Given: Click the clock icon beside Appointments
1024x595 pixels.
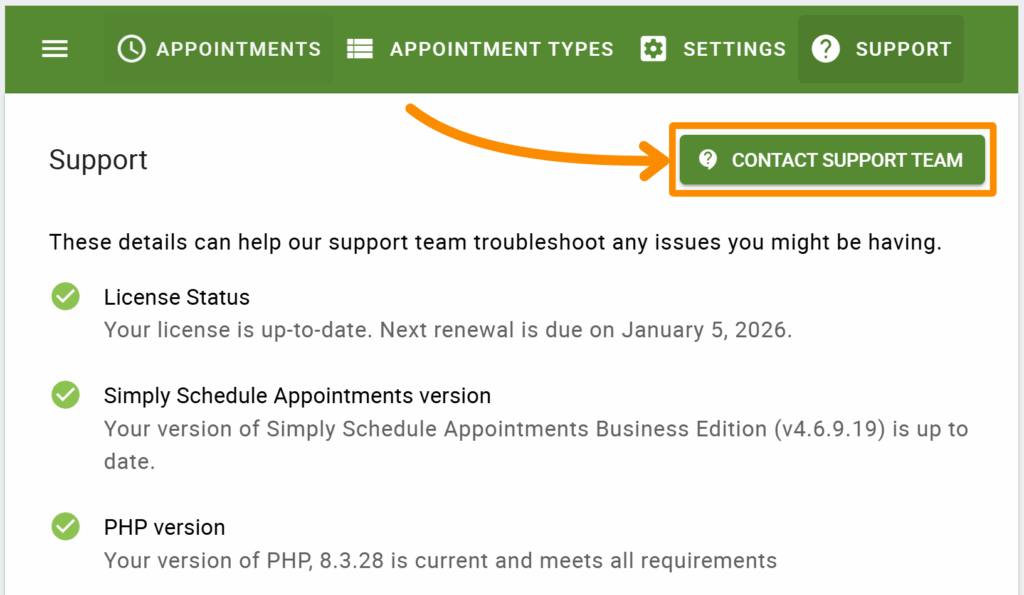Looking at the screenshot, I should 130,49.
